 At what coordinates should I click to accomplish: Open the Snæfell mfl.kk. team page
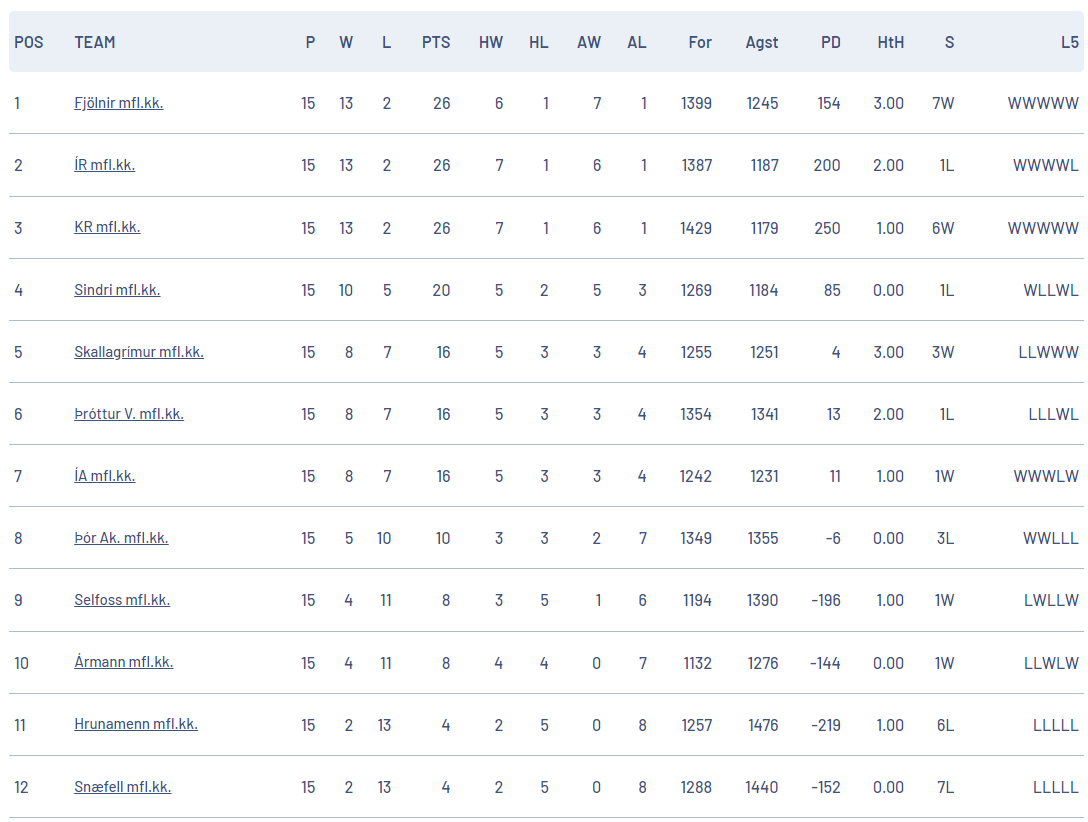(123, 787)
